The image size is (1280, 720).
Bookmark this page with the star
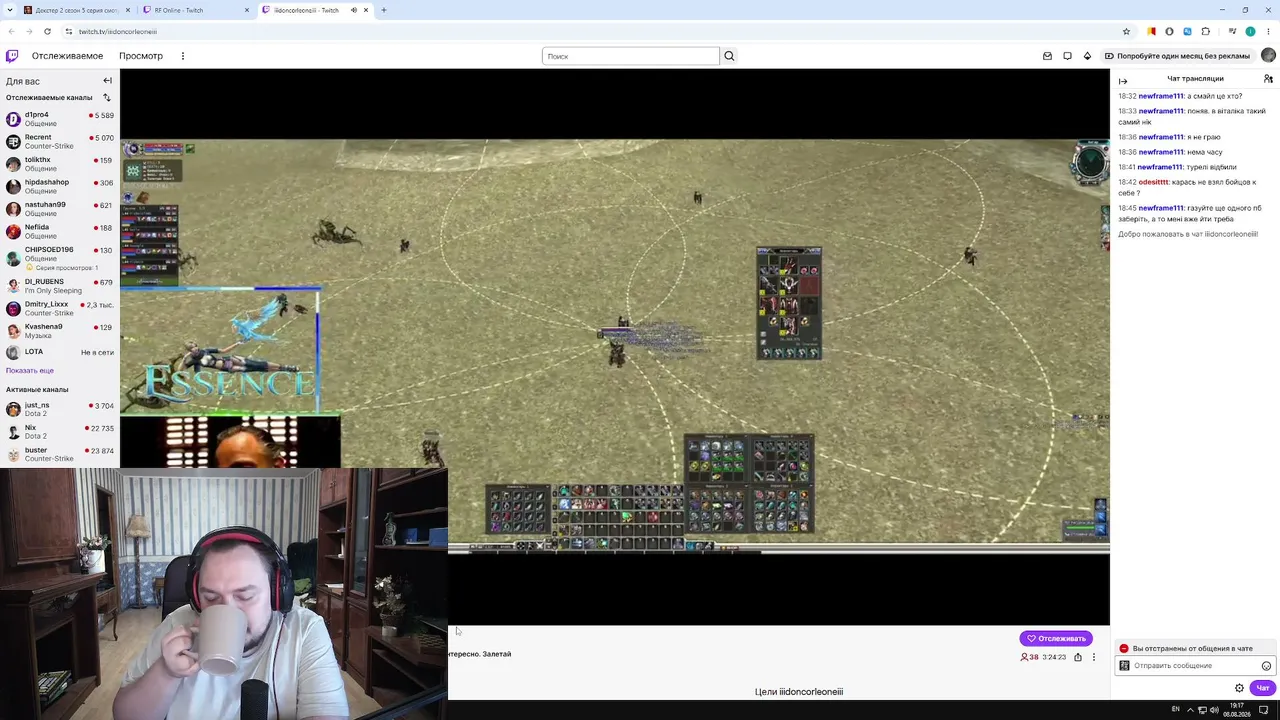[x=1126, y=31]
